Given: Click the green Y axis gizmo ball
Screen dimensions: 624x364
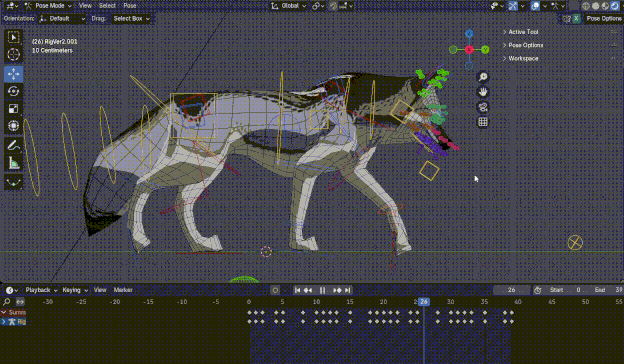Looking at the screenshot, I should pos(485,50).
